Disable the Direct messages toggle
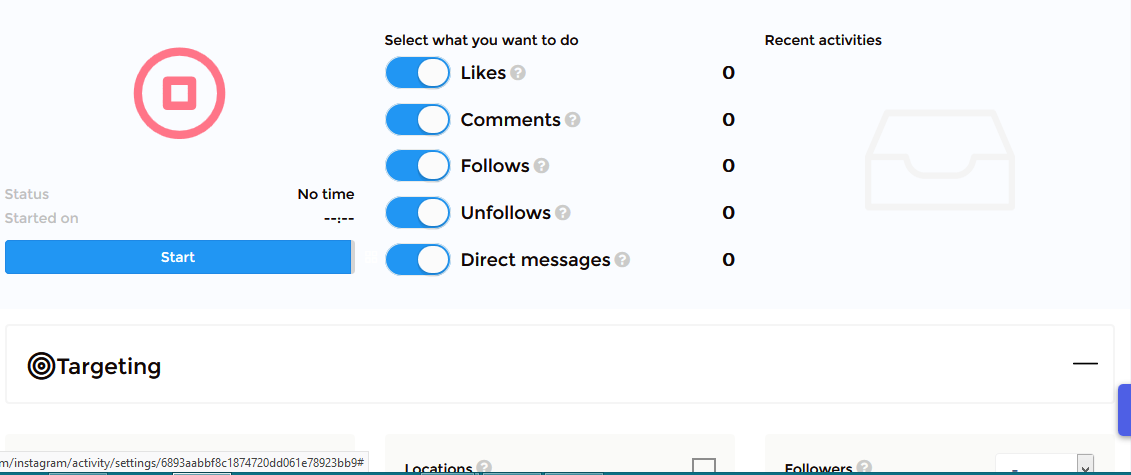This screenshot has height=475, width=1131. 418,259
